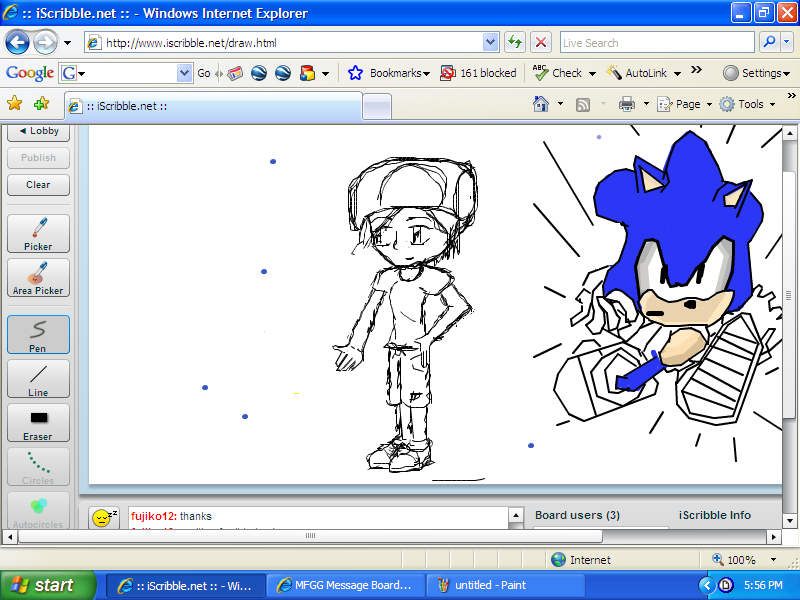Click the browser Refresh button
This screenshot has width=800, height=600.
(515, 43)
